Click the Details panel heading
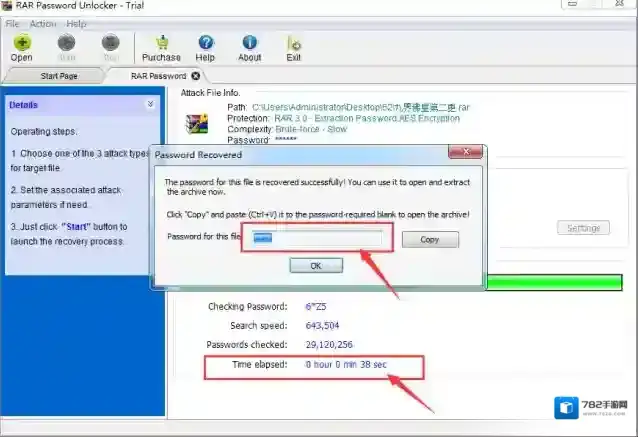Image resolution: width=638 pixels, height=437 pixels. pos(23,105)
